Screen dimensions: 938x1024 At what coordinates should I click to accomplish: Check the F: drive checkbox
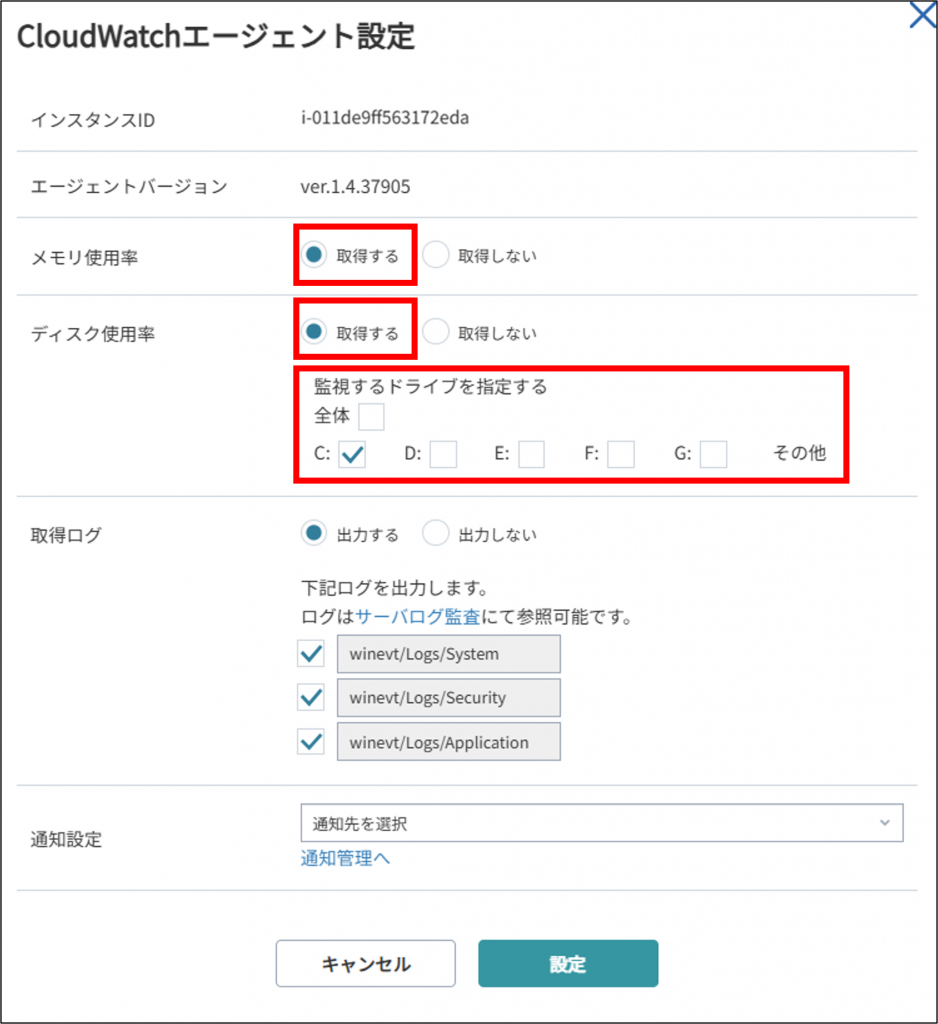point(621,454)
